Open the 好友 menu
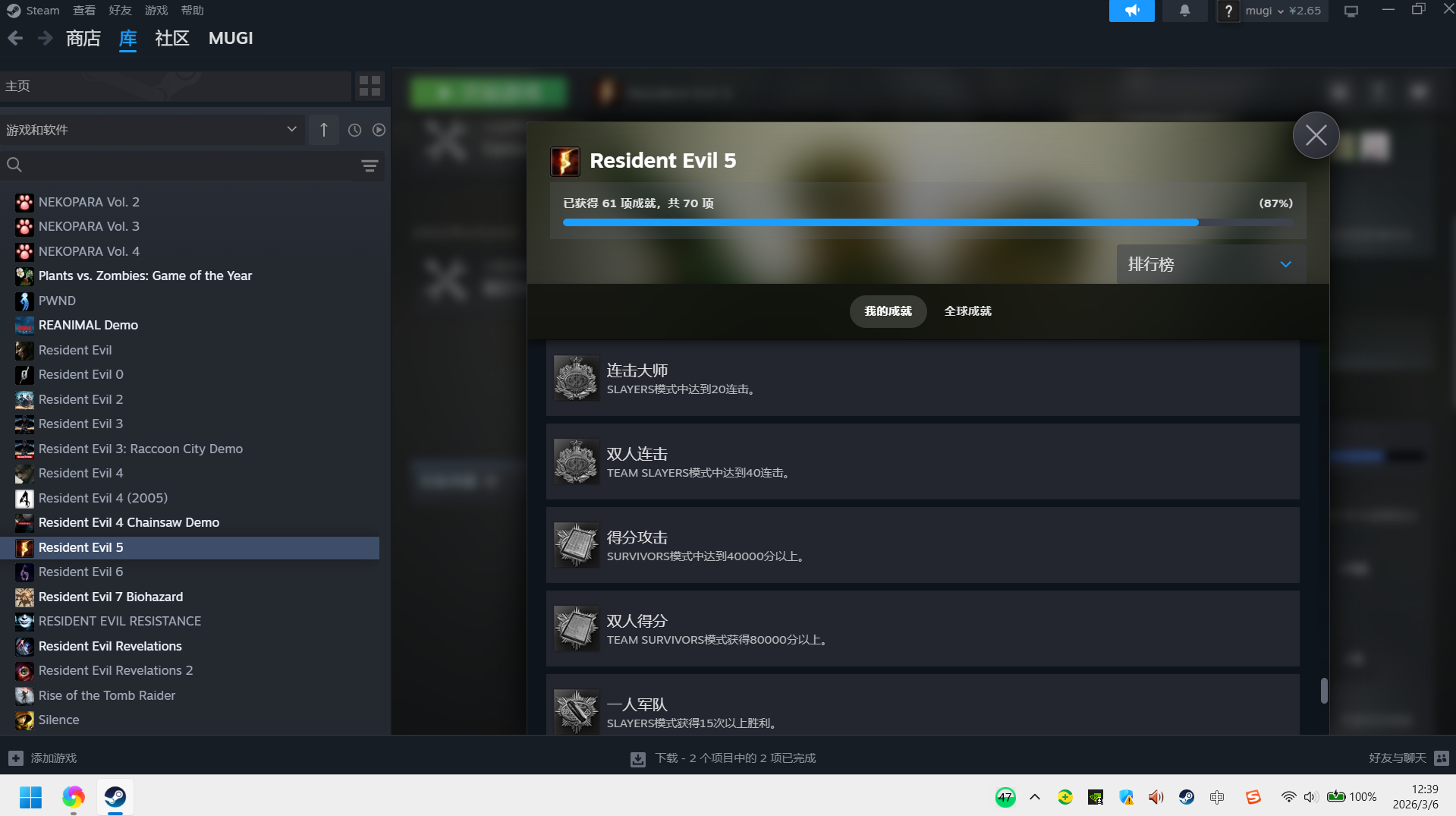 [x=120, y=11]
